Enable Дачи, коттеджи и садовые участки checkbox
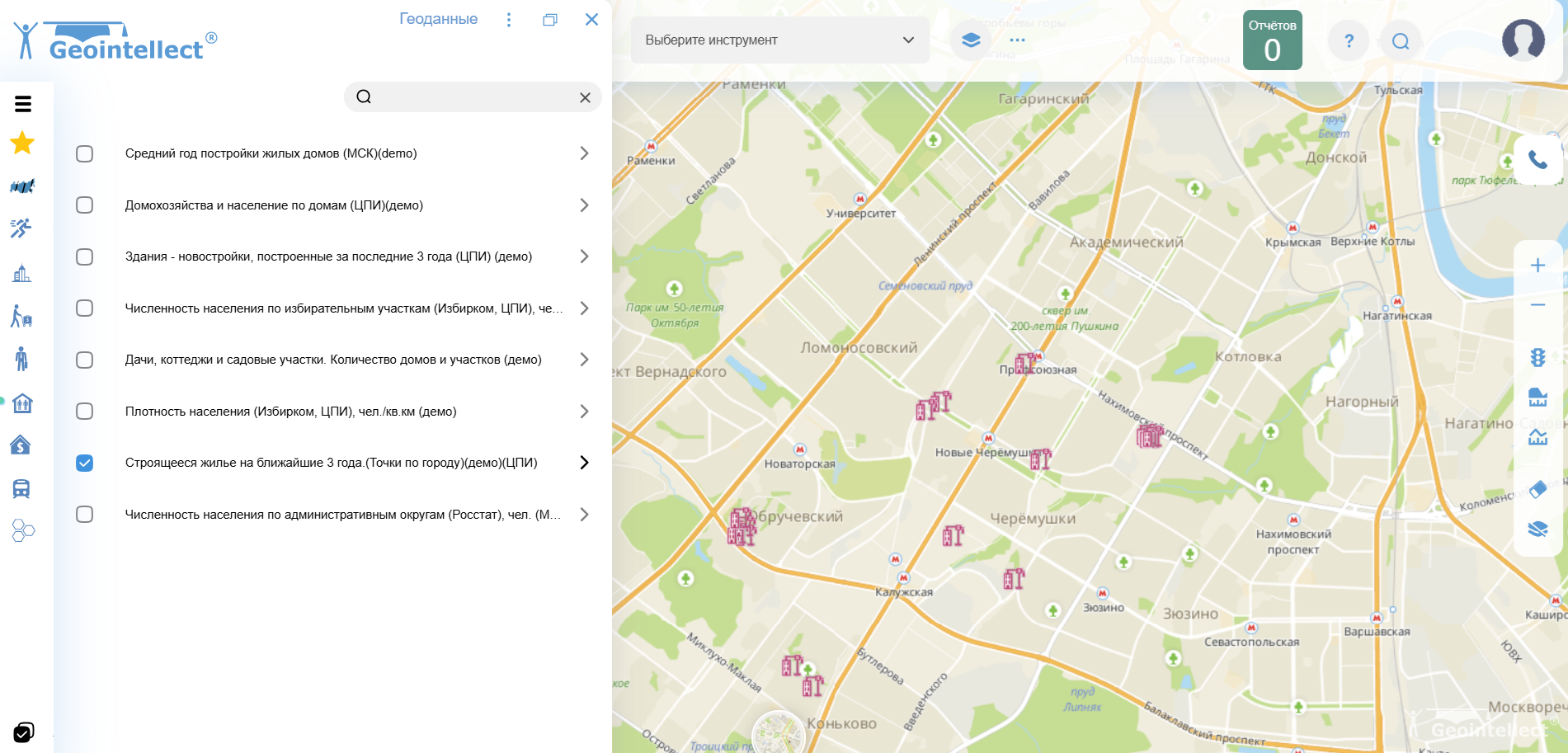This screenshot has width=1568, height=753. pyautogui.click(x=84, y=360)
